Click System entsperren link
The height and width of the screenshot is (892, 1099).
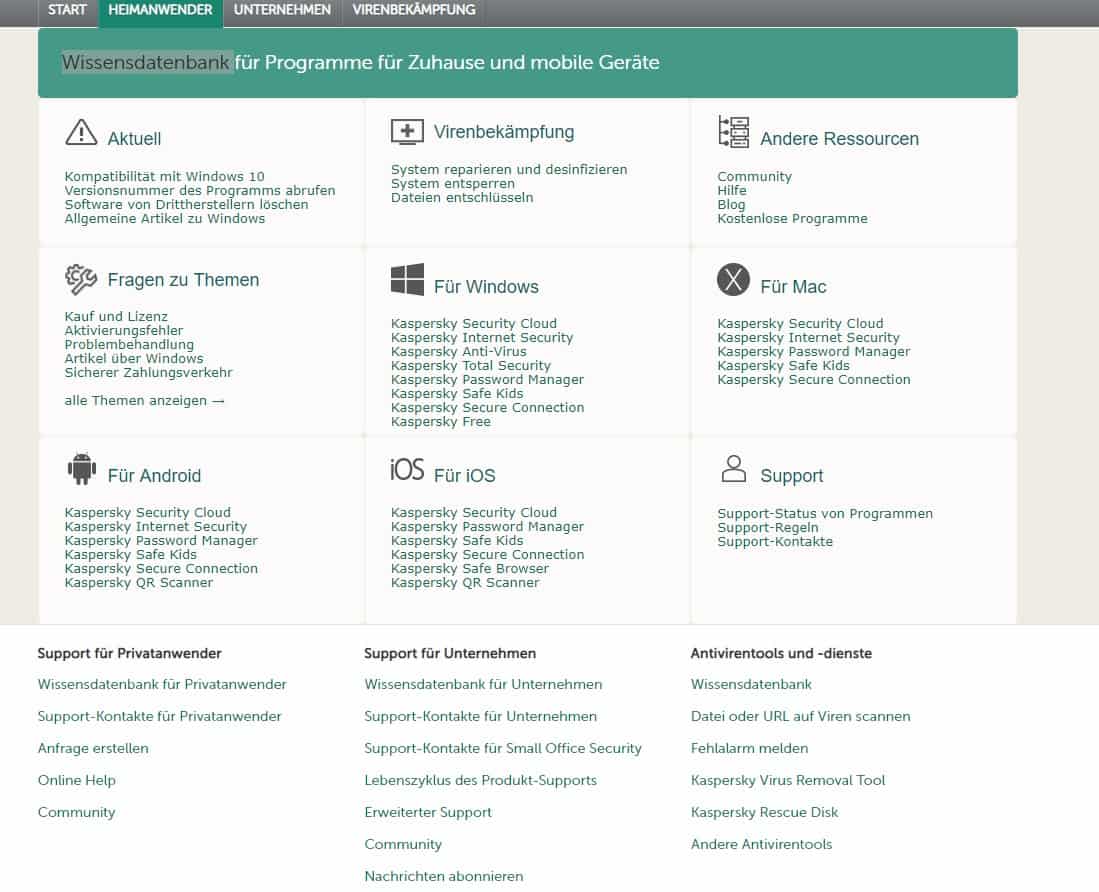[x=453, y=183]
